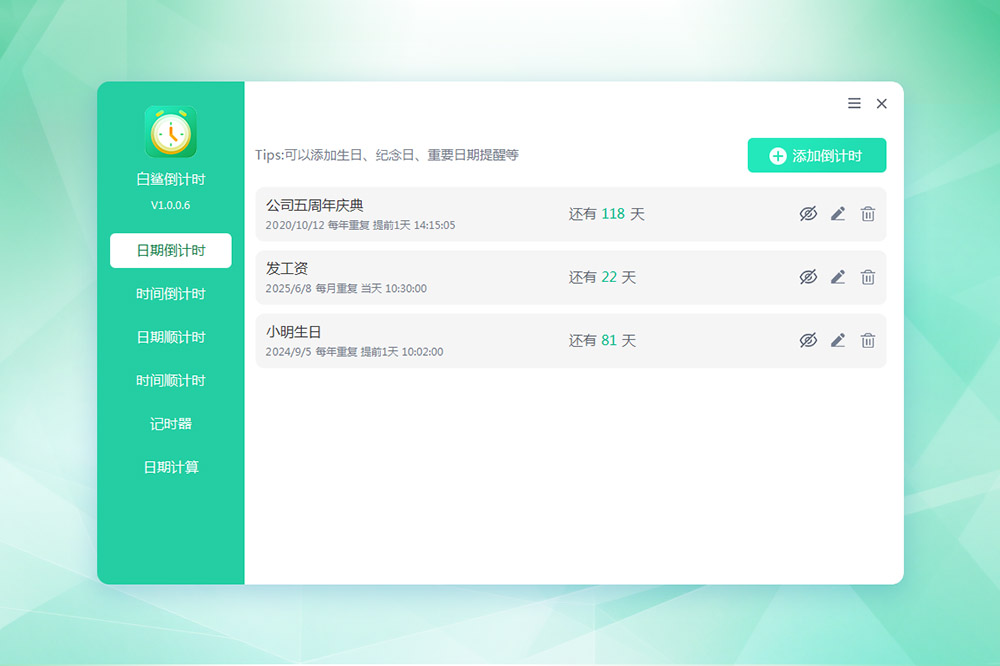Open the 记时器 page
1000x666 pixels.
(171, 424)
